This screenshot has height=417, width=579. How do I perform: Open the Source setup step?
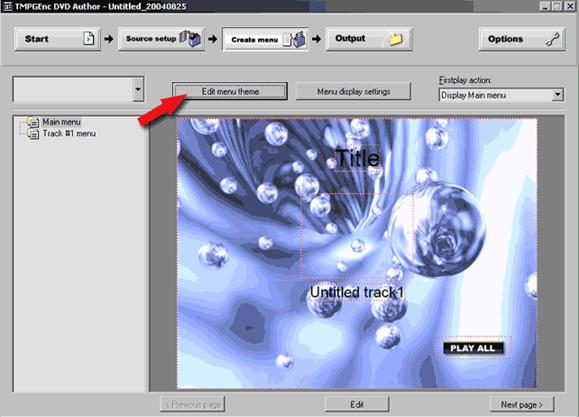tap(161, 39)
